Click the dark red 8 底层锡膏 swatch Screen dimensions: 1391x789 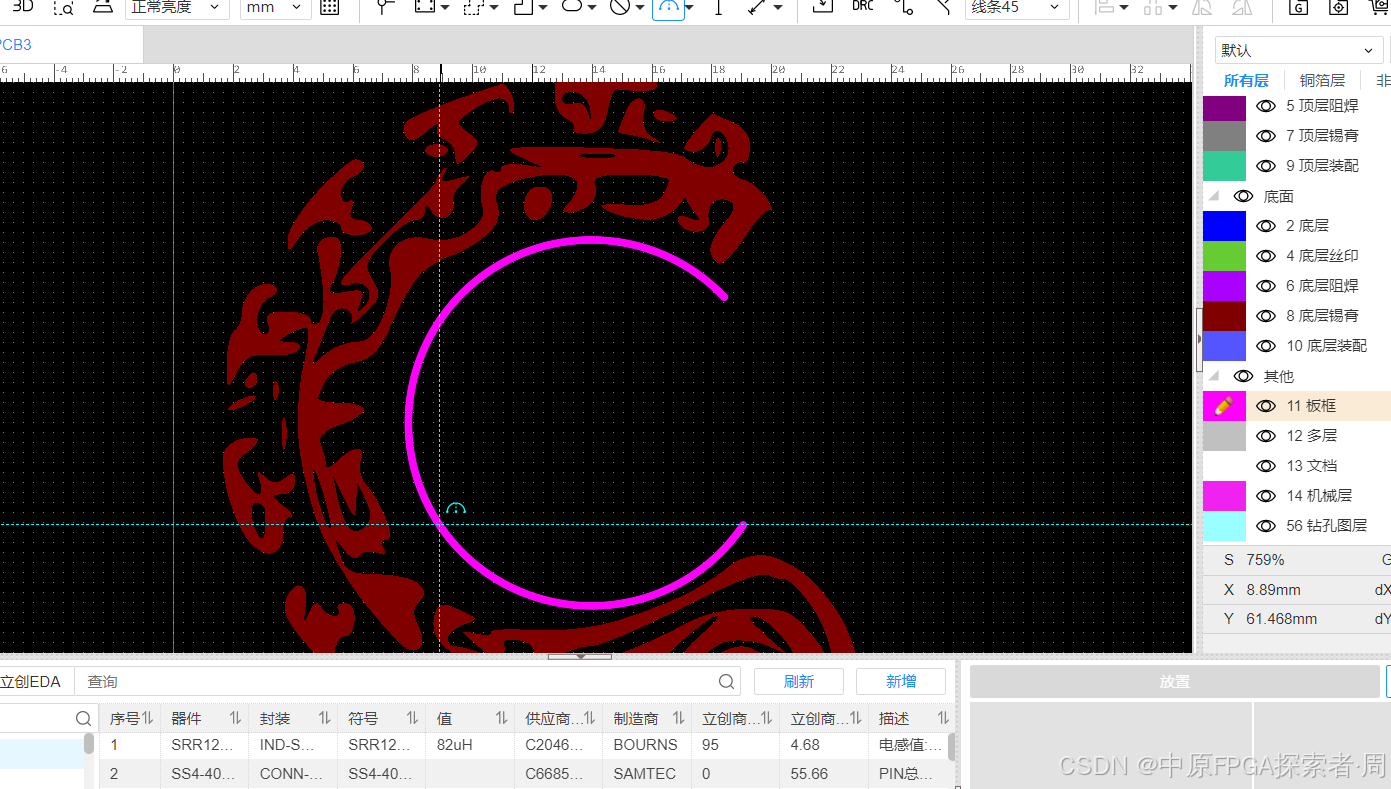[x=1224, y=316]
